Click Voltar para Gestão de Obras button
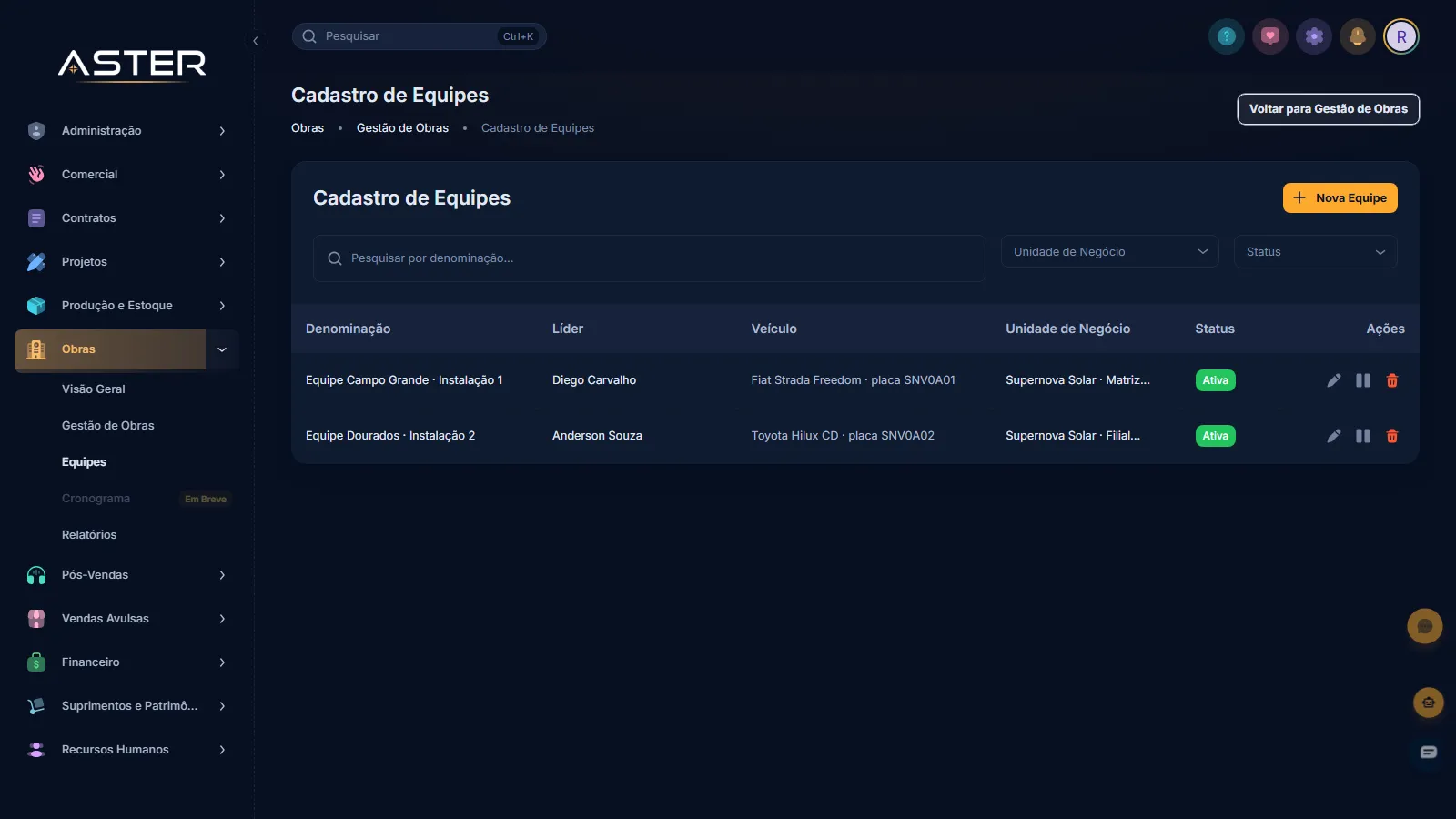Screen dimensions: 1456x819 tap(1329, 109)
